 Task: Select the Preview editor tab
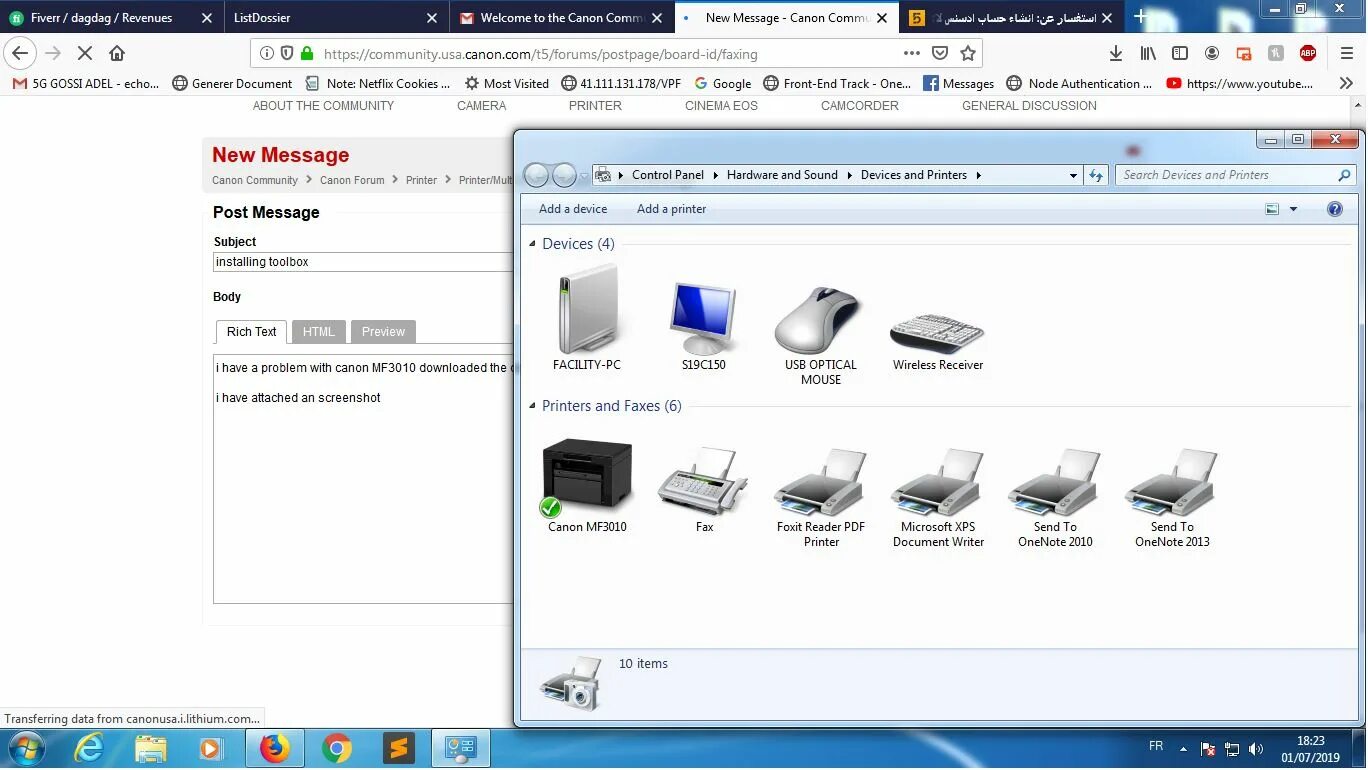point(383,332)
